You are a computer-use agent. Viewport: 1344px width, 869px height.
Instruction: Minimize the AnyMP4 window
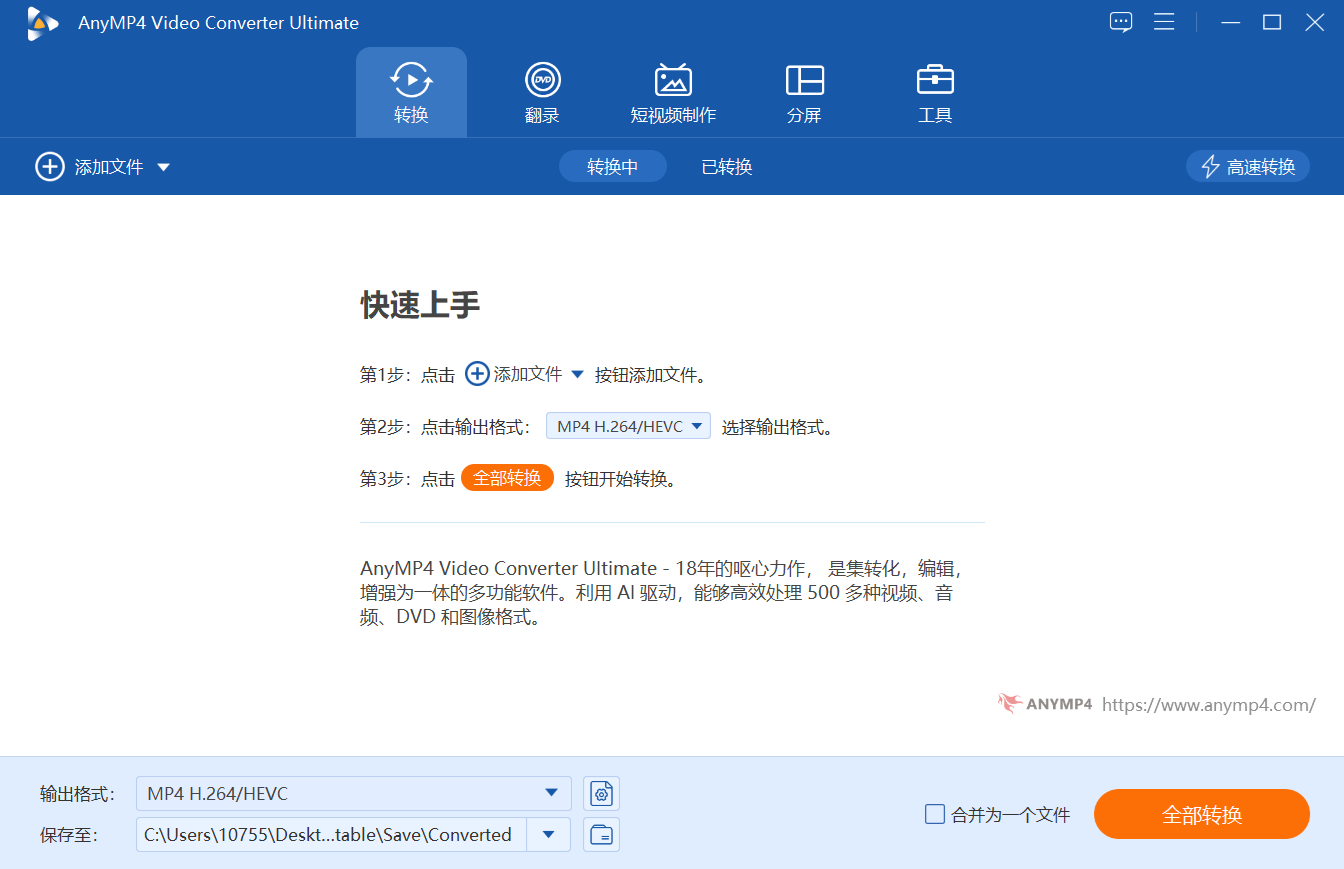pos(1231,22)
